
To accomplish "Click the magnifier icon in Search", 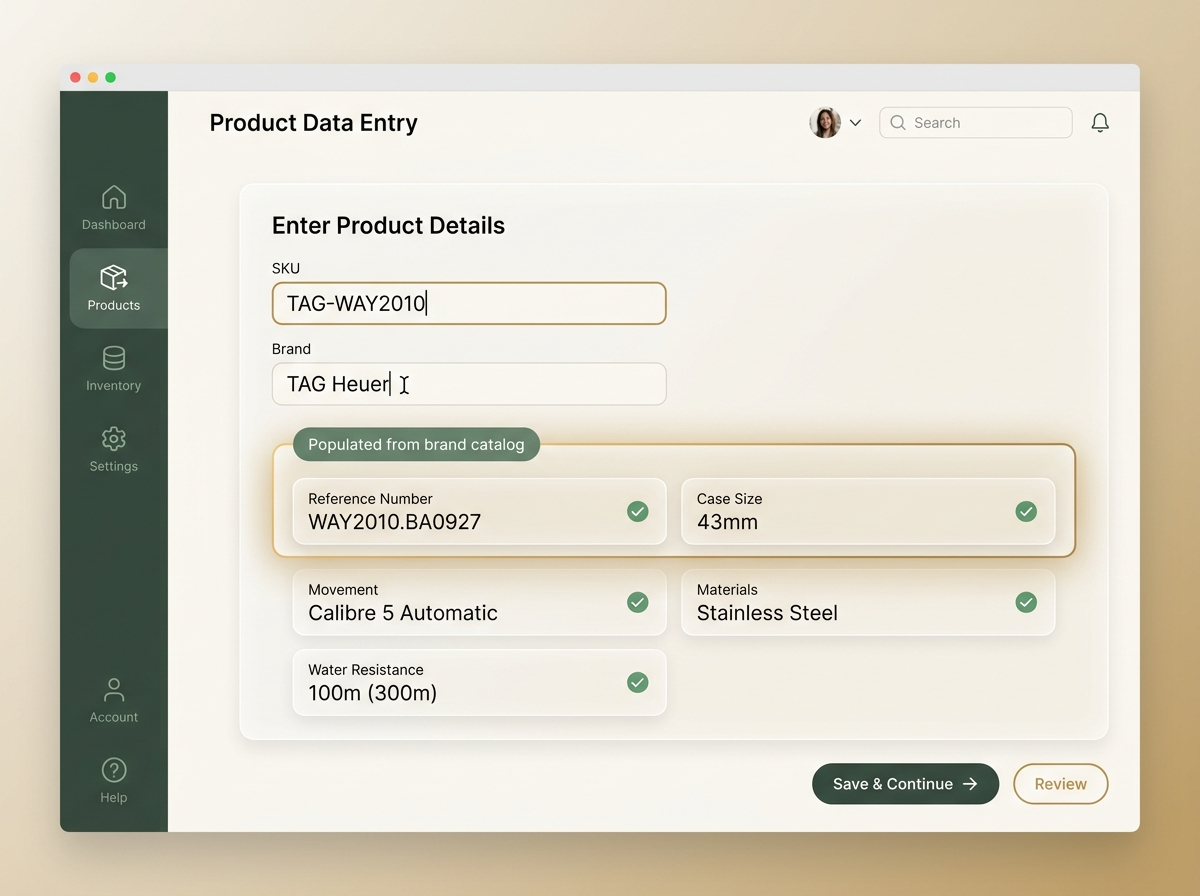I will point(898,123).
